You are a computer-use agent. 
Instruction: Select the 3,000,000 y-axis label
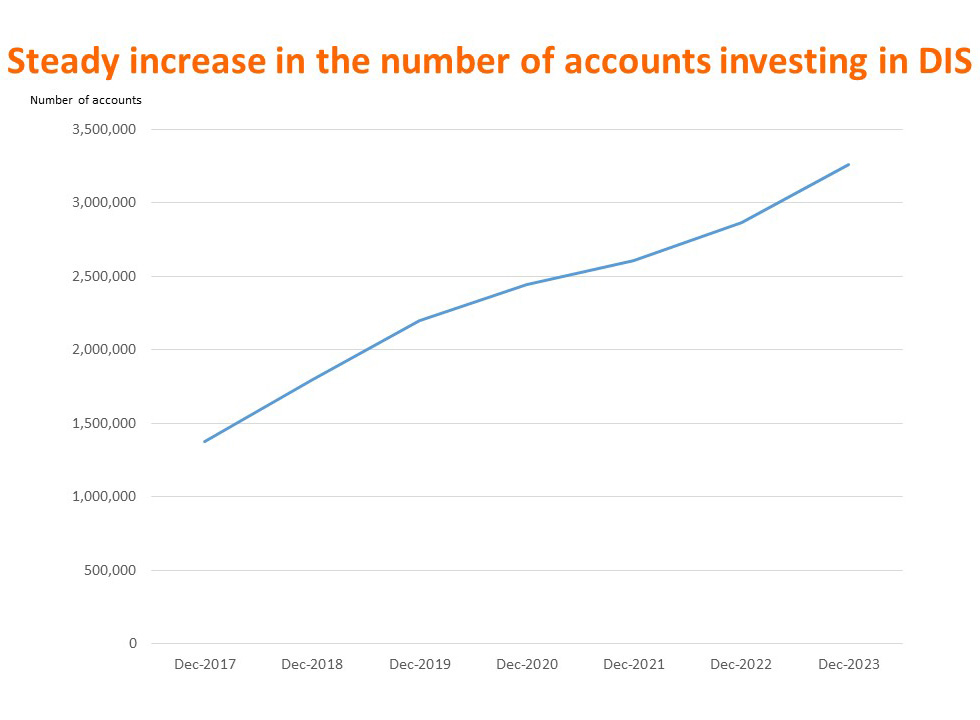[103, 203]
